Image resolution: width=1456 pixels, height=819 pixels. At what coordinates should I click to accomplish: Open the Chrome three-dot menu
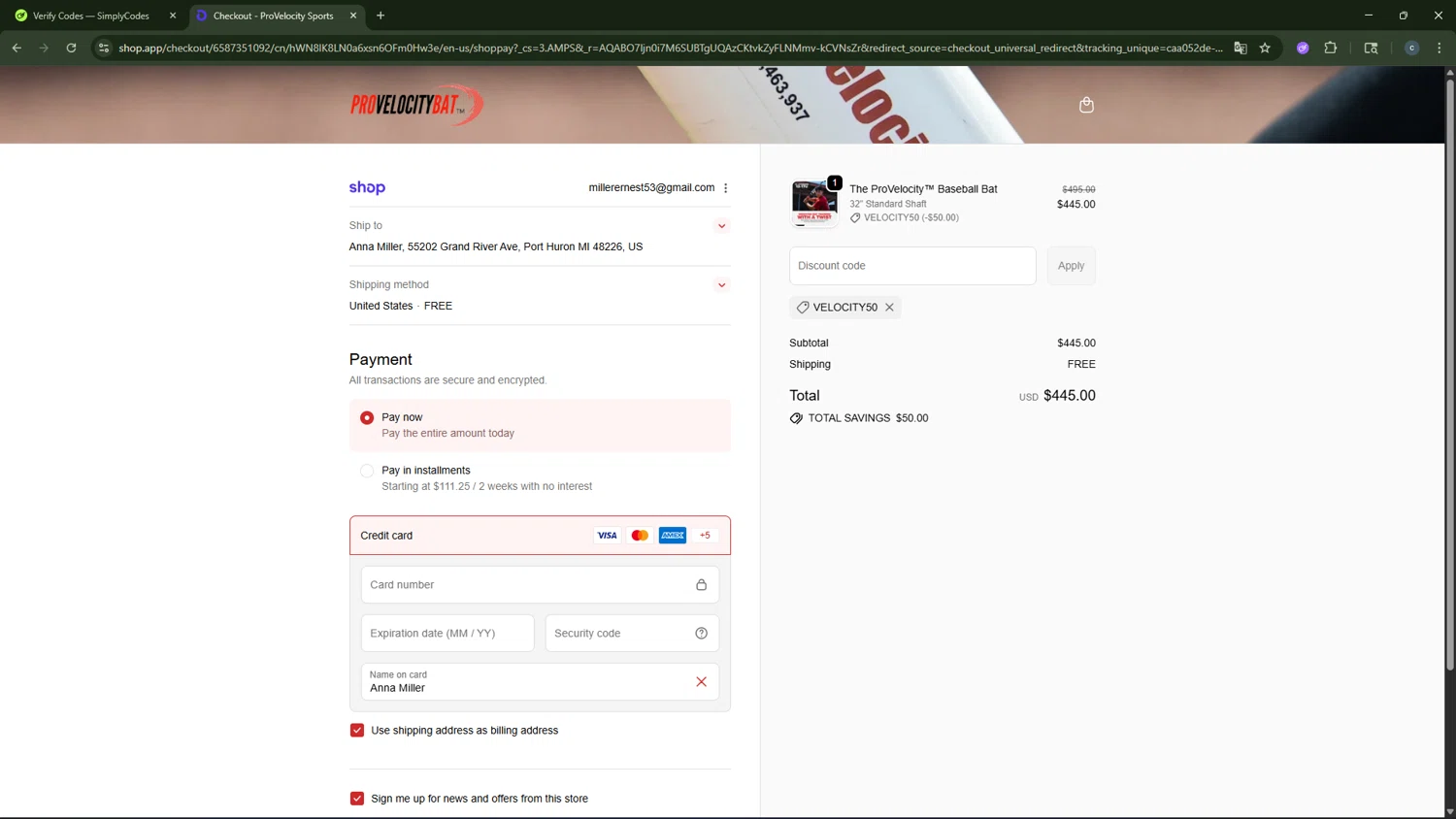click(x=1439, y=48)
